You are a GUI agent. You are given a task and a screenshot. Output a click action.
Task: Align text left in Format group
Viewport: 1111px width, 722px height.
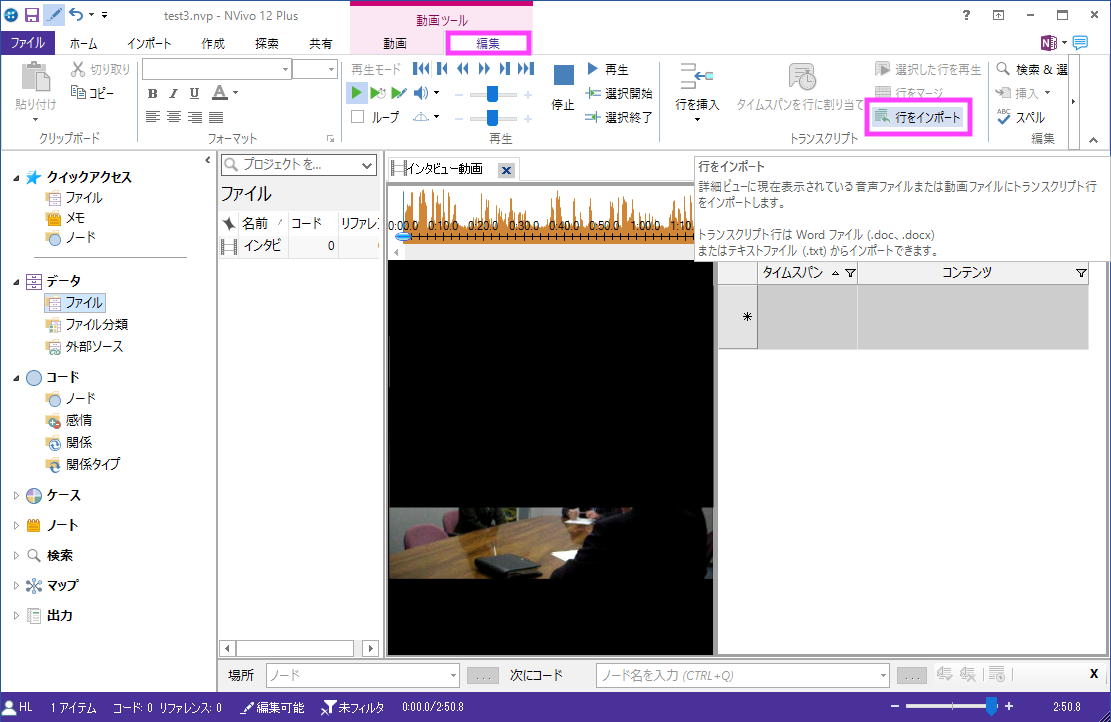tap(152, 117)
